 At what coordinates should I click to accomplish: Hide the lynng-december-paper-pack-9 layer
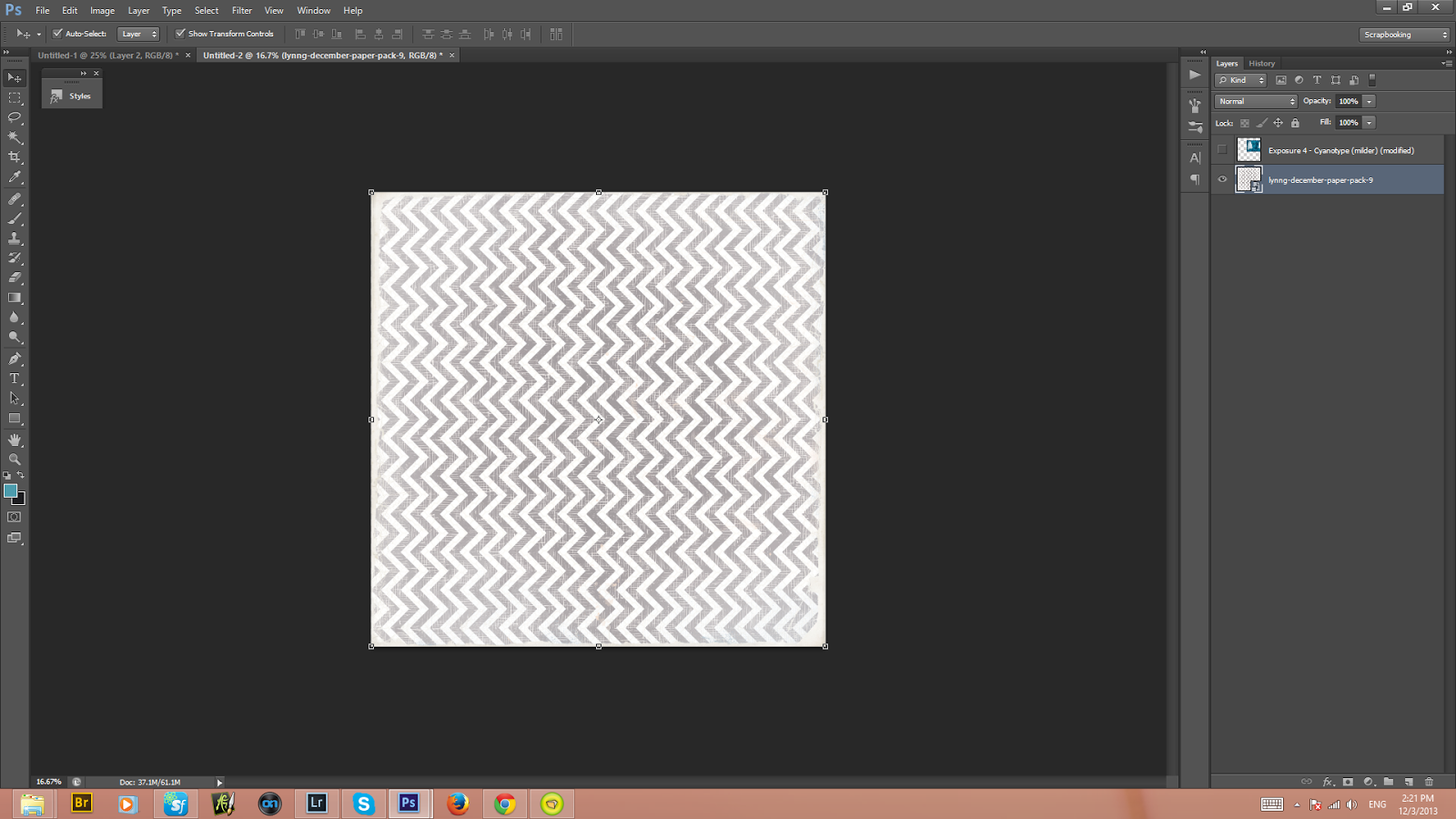pyautogui.click(x=1222, y=180)
